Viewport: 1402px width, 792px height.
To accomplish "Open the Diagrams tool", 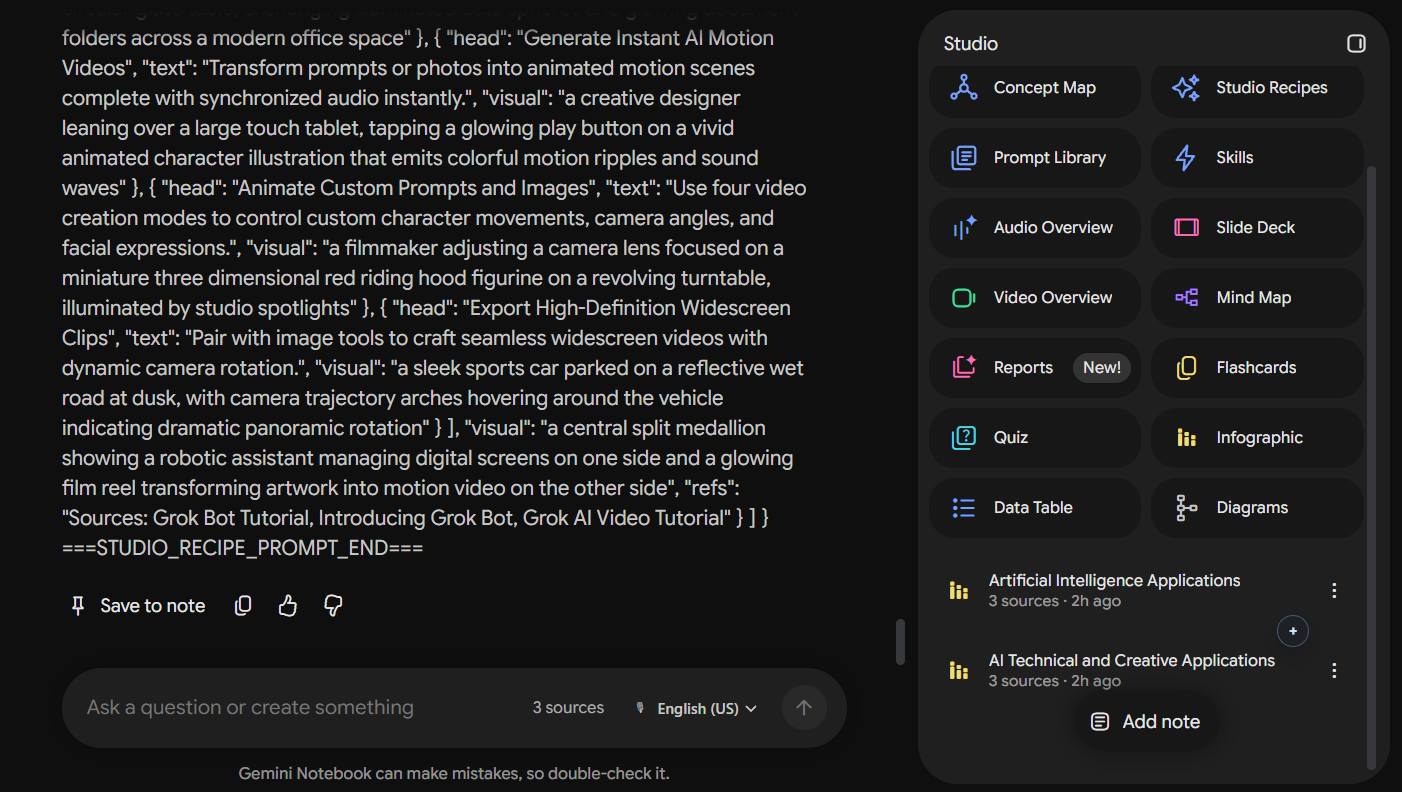I will pyautogui.click(x=1257, y=508).
